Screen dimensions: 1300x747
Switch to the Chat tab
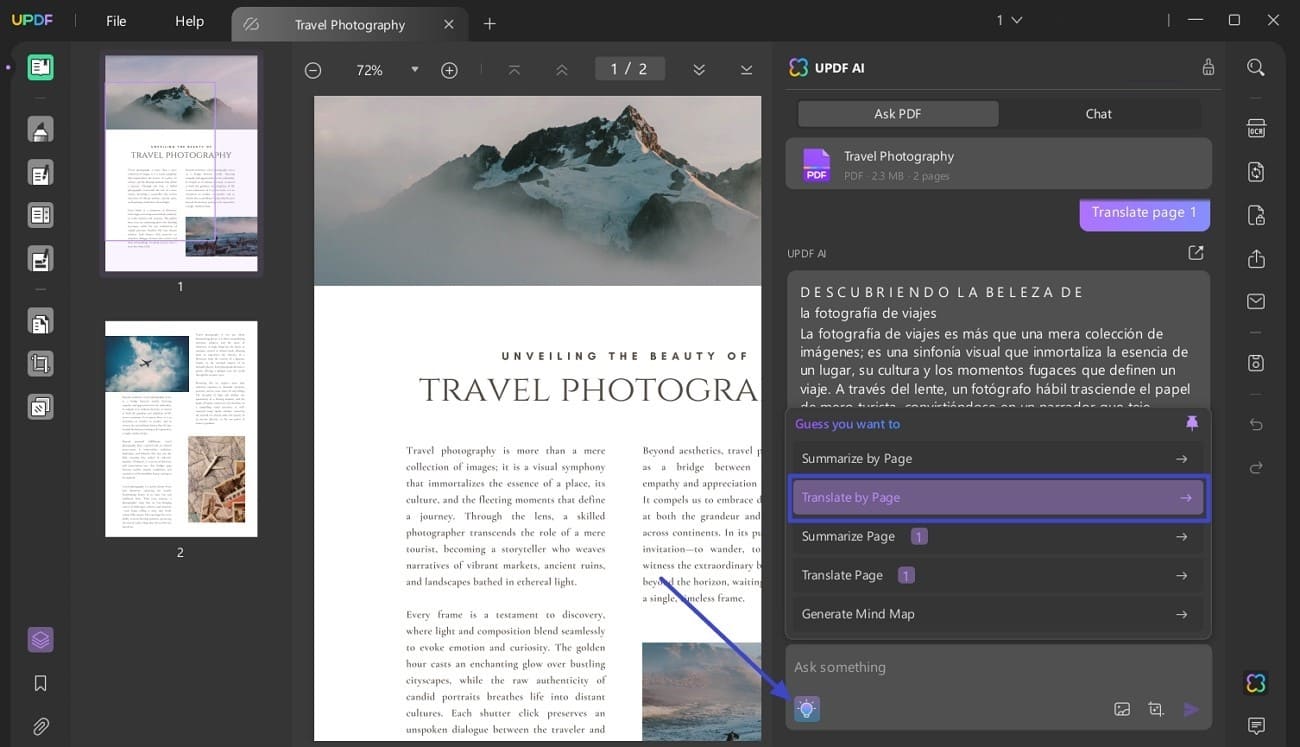coord(1098,113)
